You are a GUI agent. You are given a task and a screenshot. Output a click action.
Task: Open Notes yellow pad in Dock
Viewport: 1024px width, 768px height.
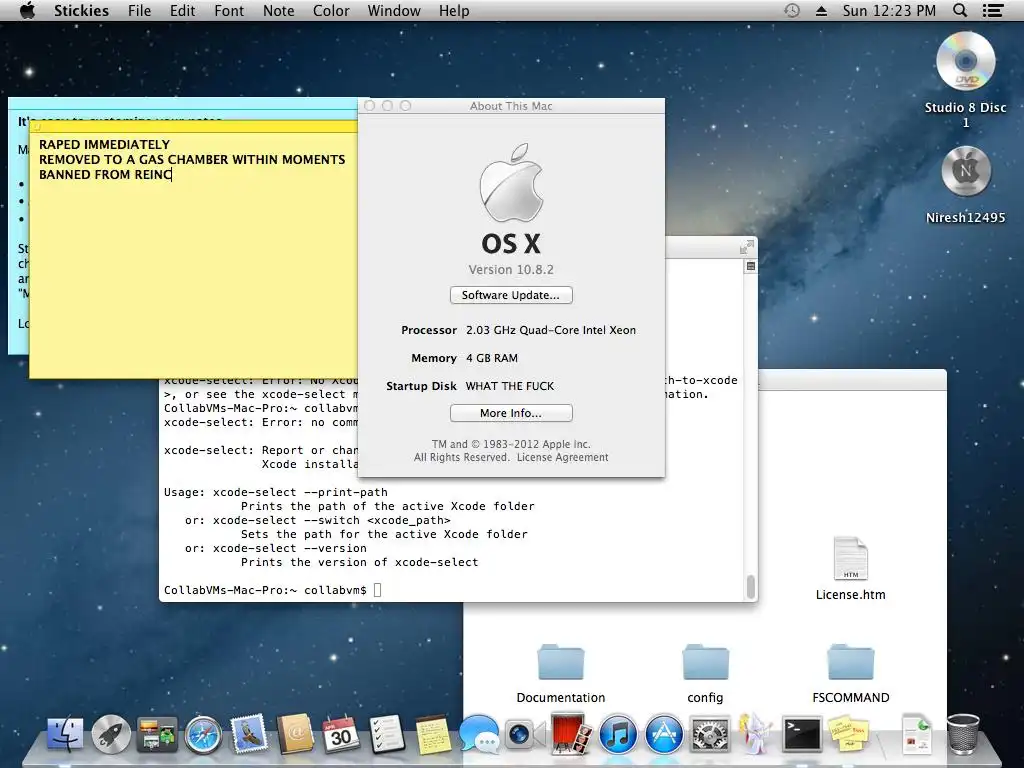[x=433, y=734]
